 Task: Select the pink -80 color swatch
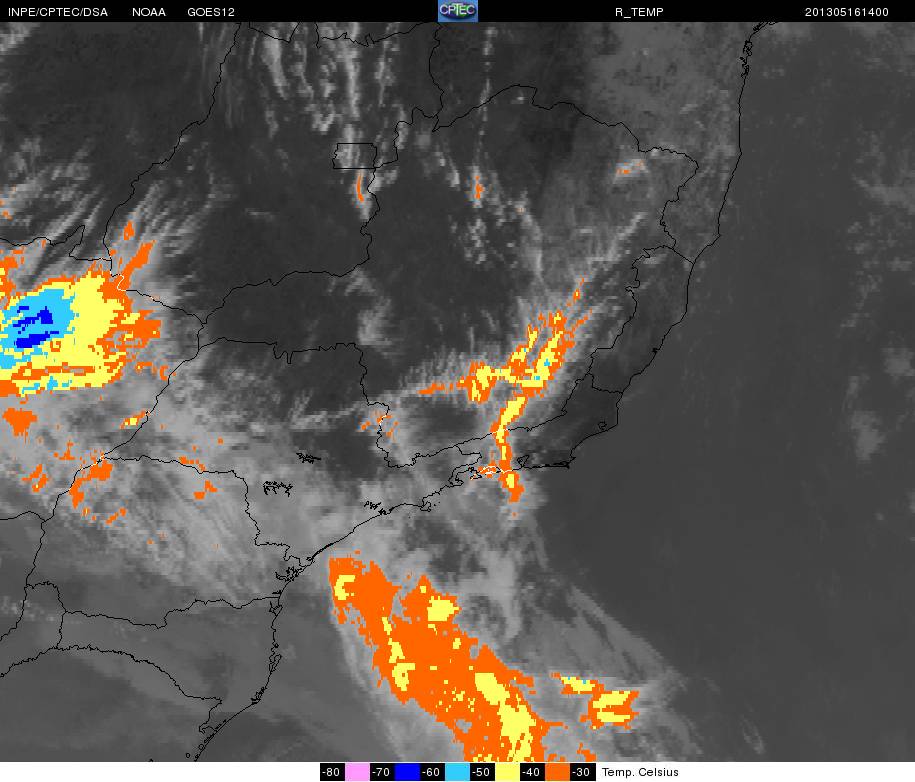[357, 772]
